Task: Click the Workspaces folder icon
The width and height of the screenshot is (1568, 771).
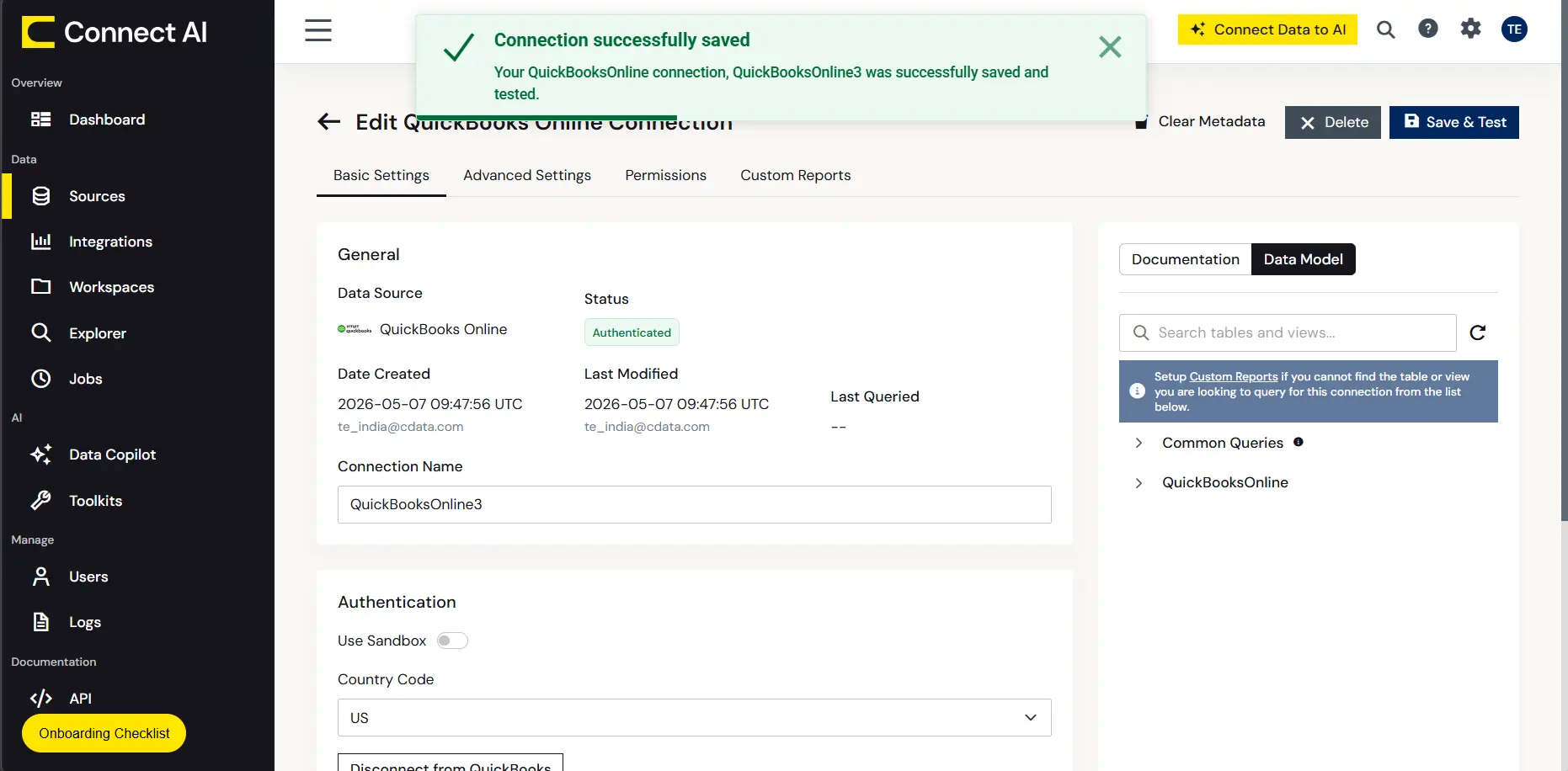Action: [40, 286]
